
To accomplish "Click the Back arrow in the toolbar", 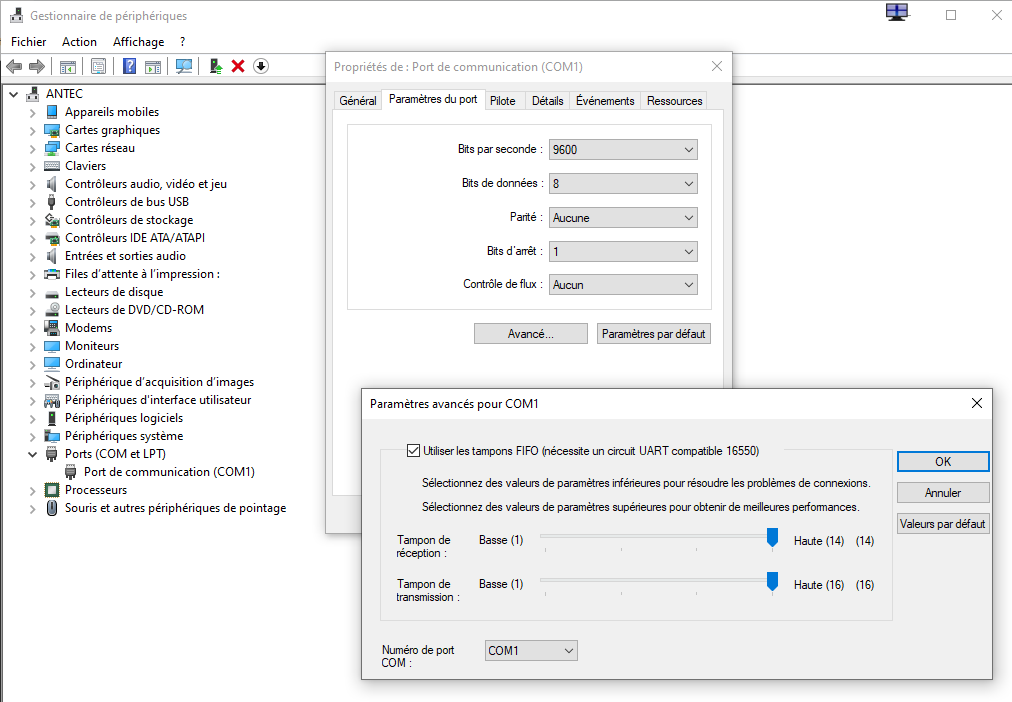I will tap(14, 66).
